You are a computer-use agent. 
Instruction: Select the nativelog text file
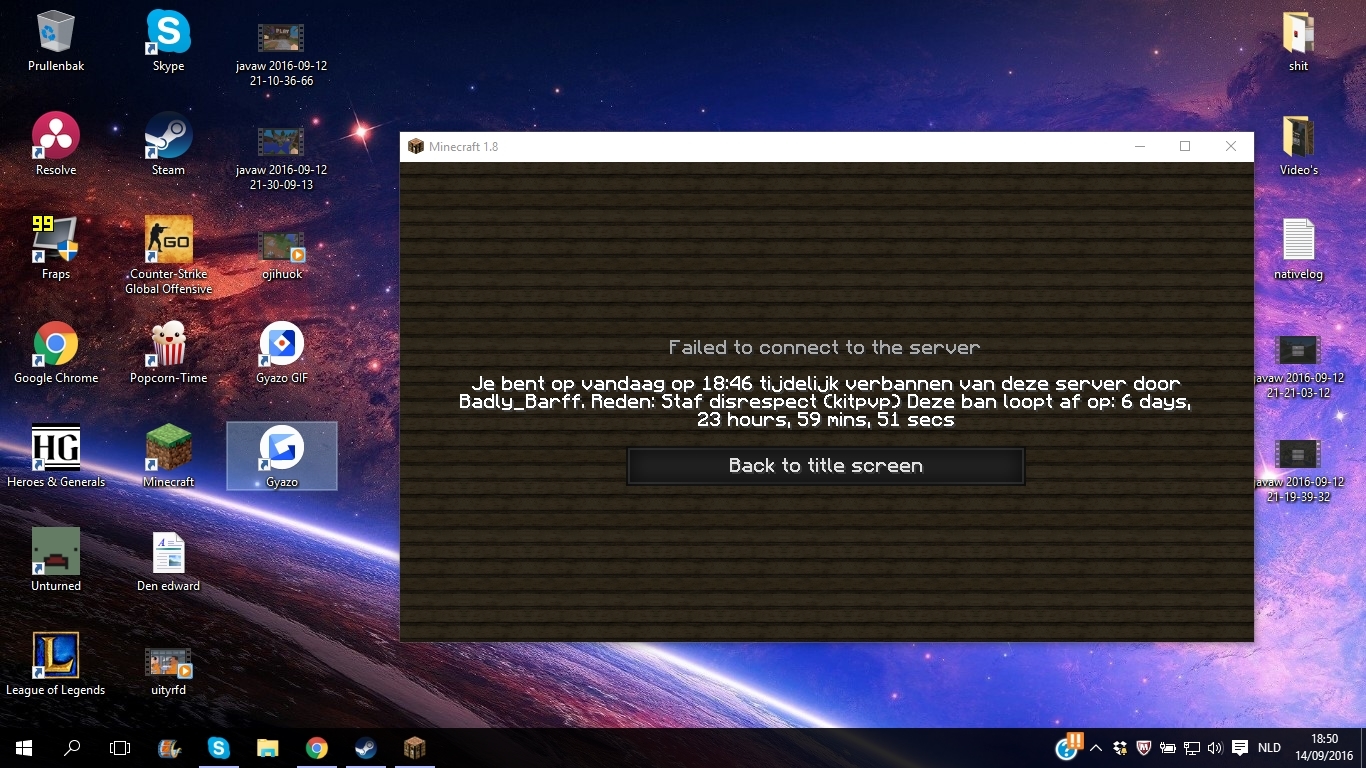pyautogui.click(x=1298, y=249)
